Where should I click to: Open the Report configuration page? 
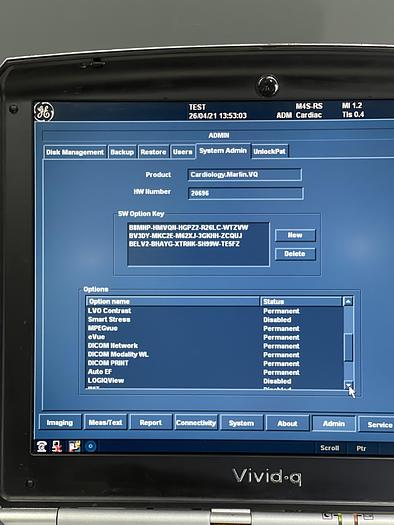[151, 423]
